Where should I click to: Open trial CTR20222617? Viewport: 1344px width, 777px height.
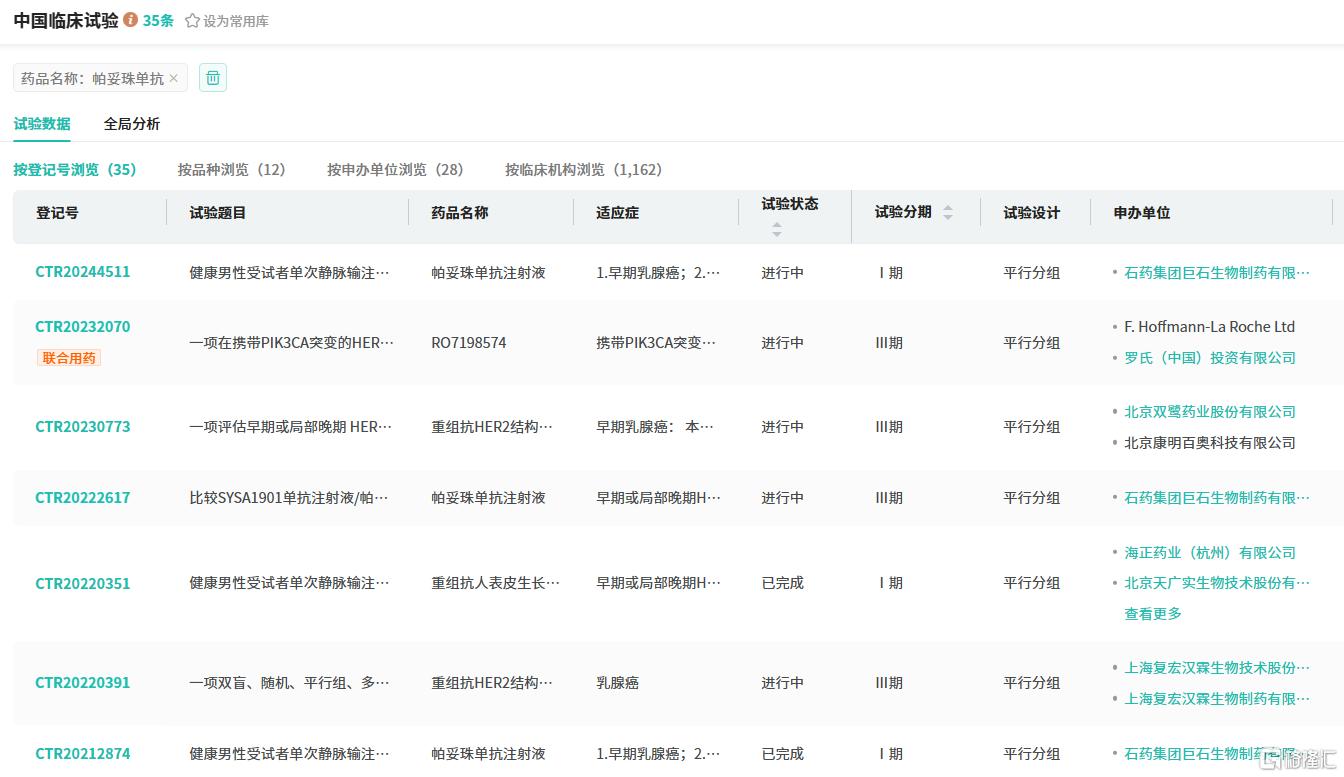click(x=83, y=498)
